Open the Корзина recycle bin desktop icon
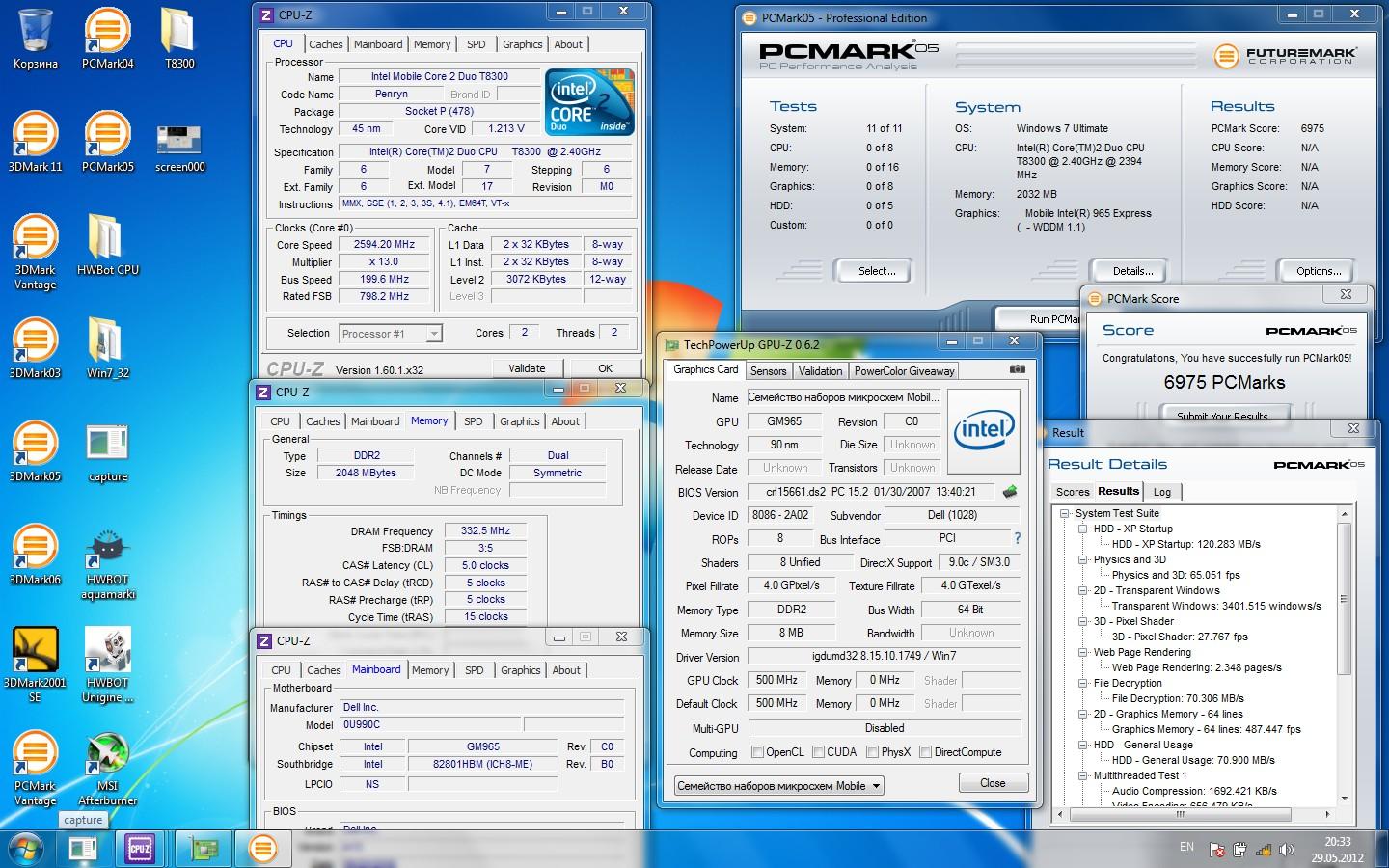Screen dimensions: 1389x868 tap(36, 39)
